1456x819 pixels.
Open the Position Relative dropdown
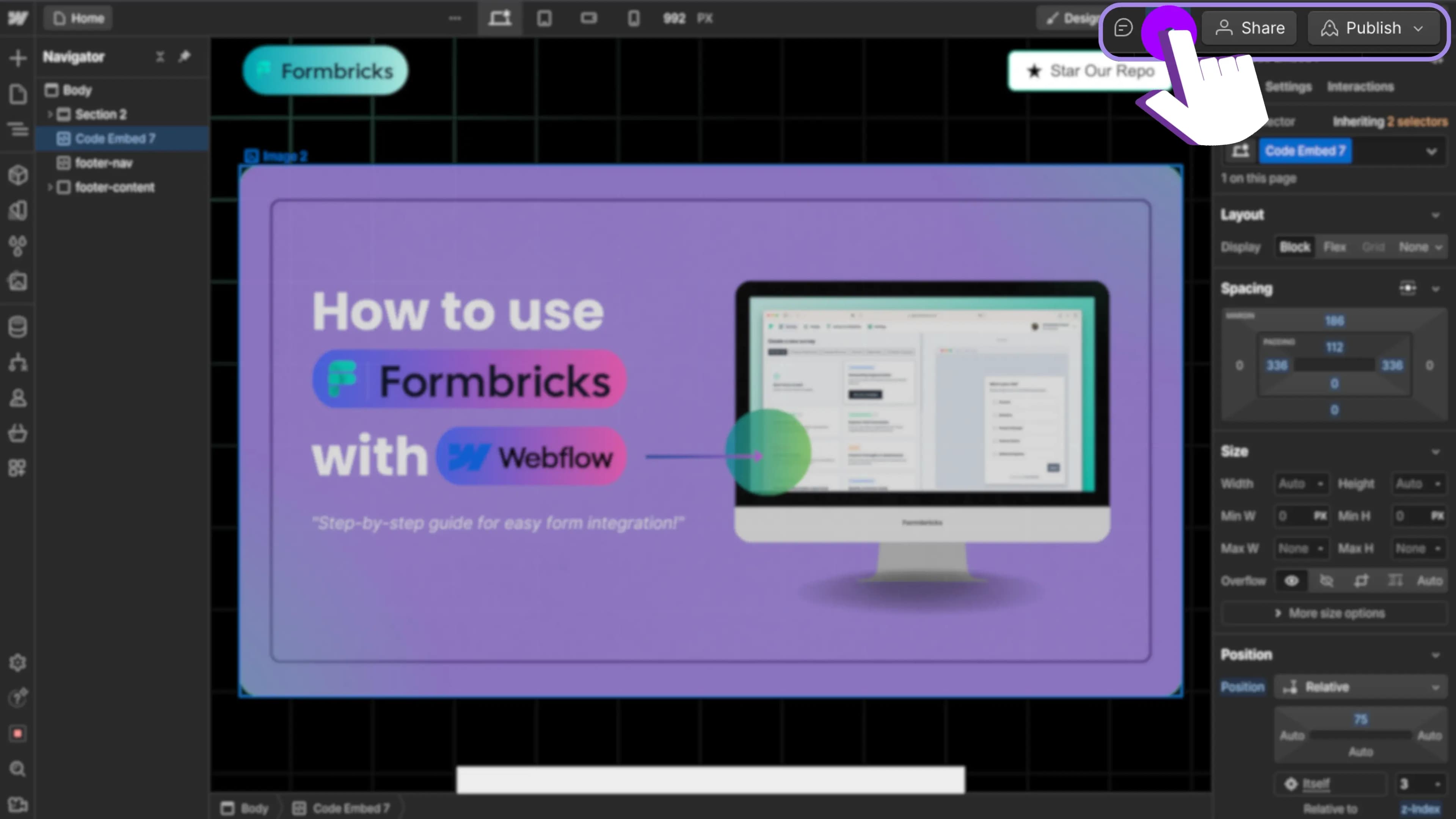click(x=1360, y=687)
